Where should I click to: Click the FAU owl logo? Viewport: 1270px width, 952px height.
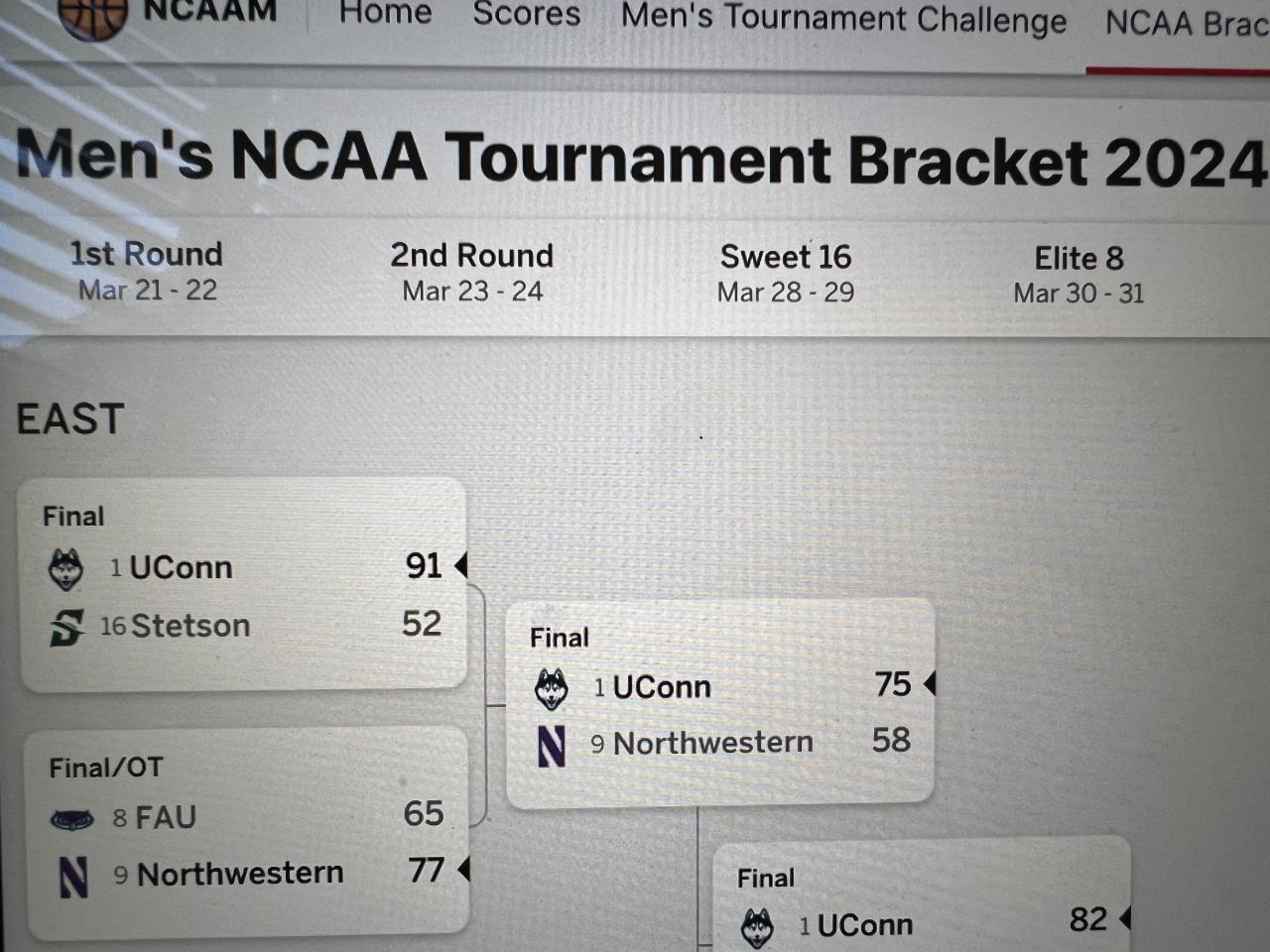click(71, 819)
